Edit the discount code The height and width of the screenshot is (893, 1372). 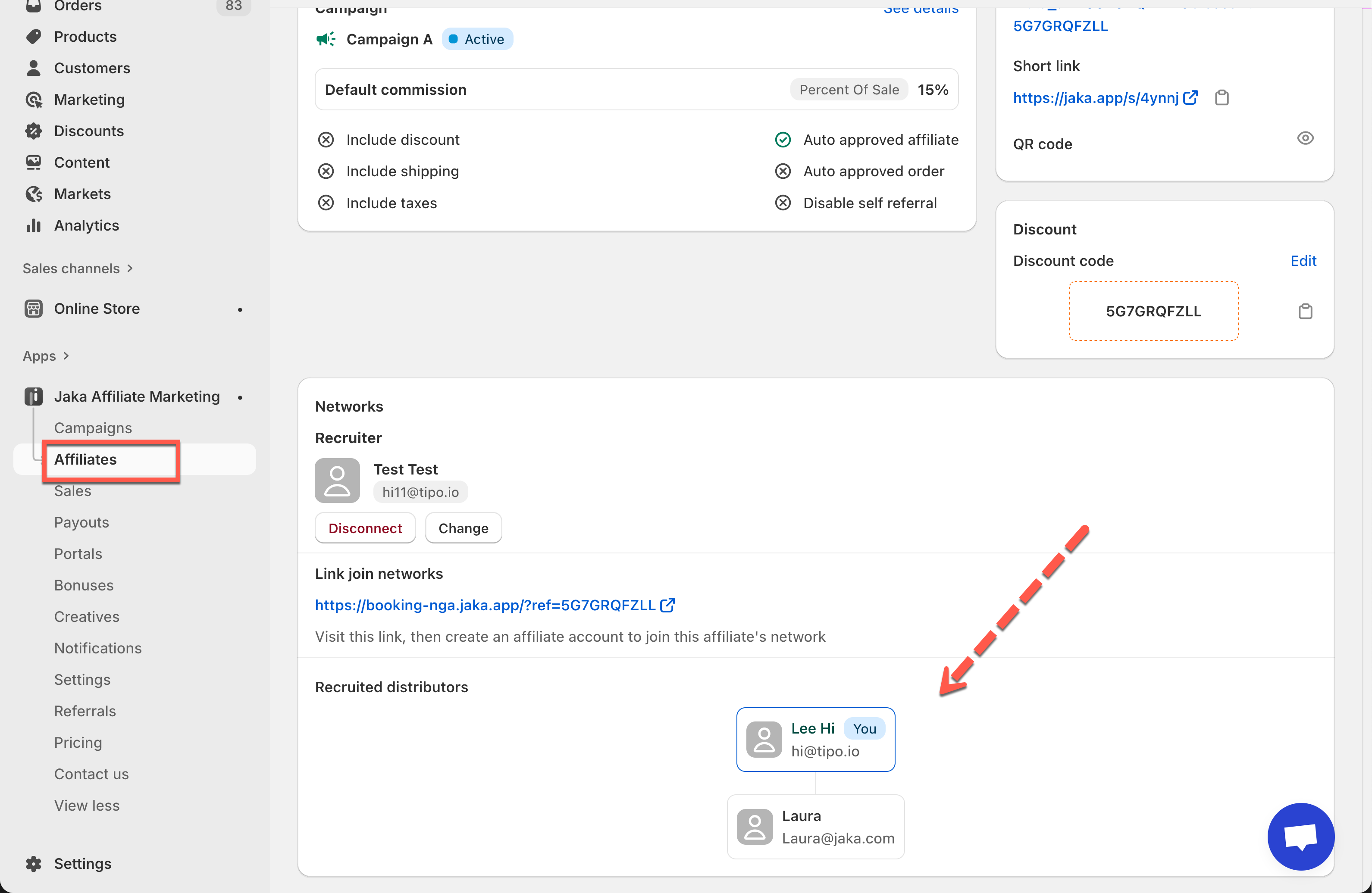1303,261
